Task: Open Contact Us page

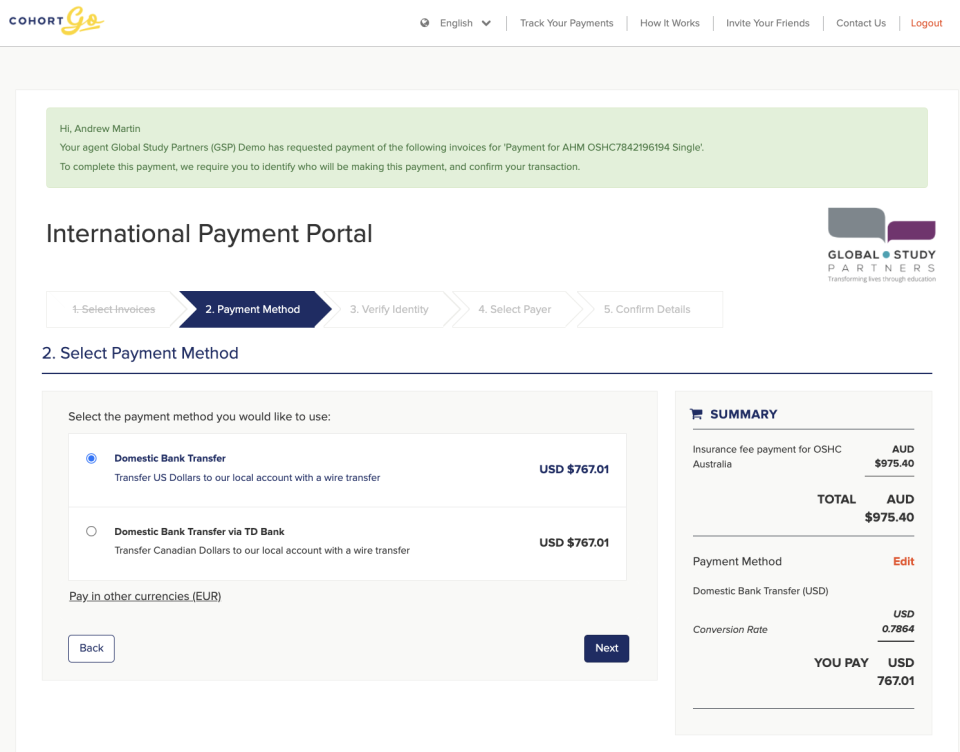Action: click(860, 23)
